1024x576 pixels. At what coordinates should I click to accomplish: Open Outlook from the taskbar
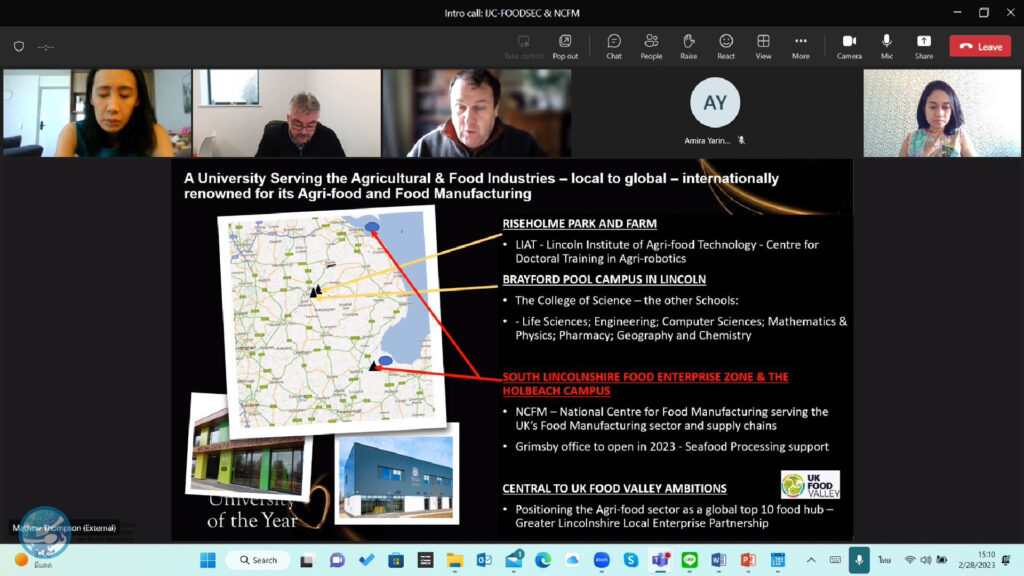(x=484, y=560)
